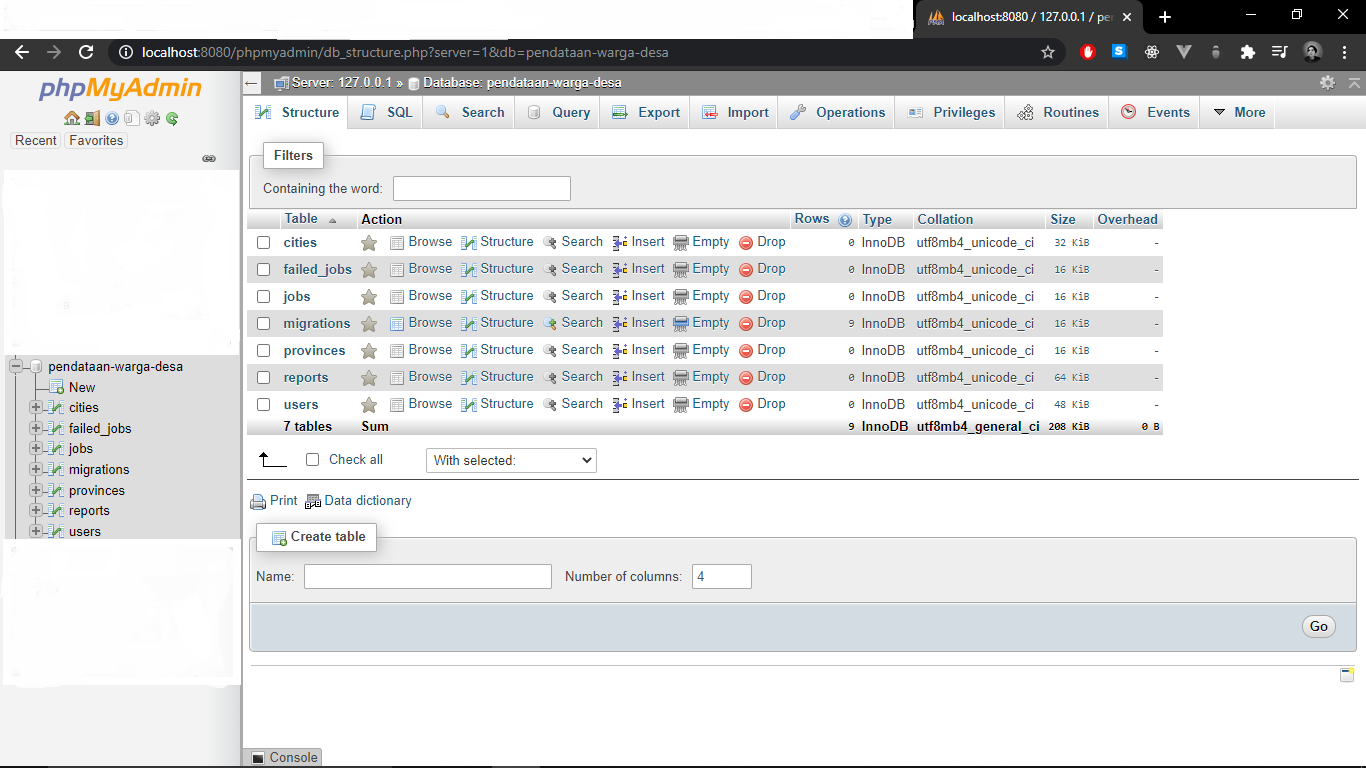The width and height of the screenshot is (1366, 768).
Task: Open the Print view icon below the table list
Action: [x=273, y=500]
